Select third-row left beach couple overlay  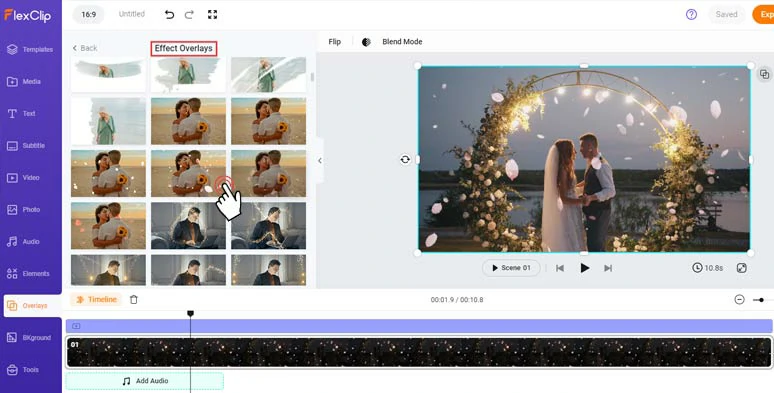point(108,173)
